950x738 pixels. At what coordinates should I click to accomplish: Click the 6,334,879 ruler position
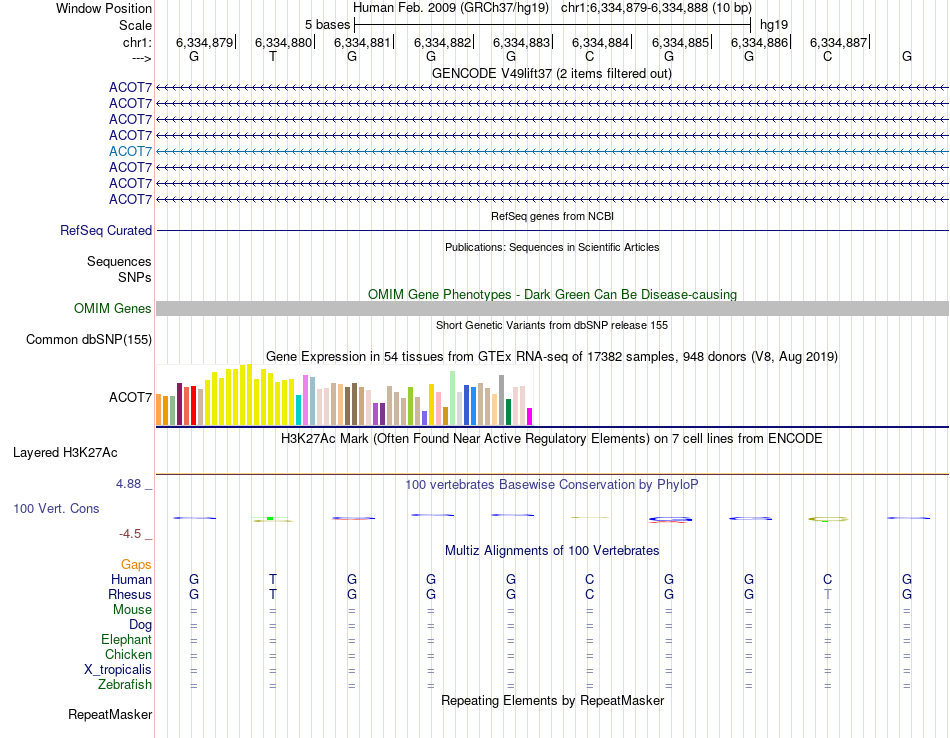pyautogui.click(x=205, y=43)
